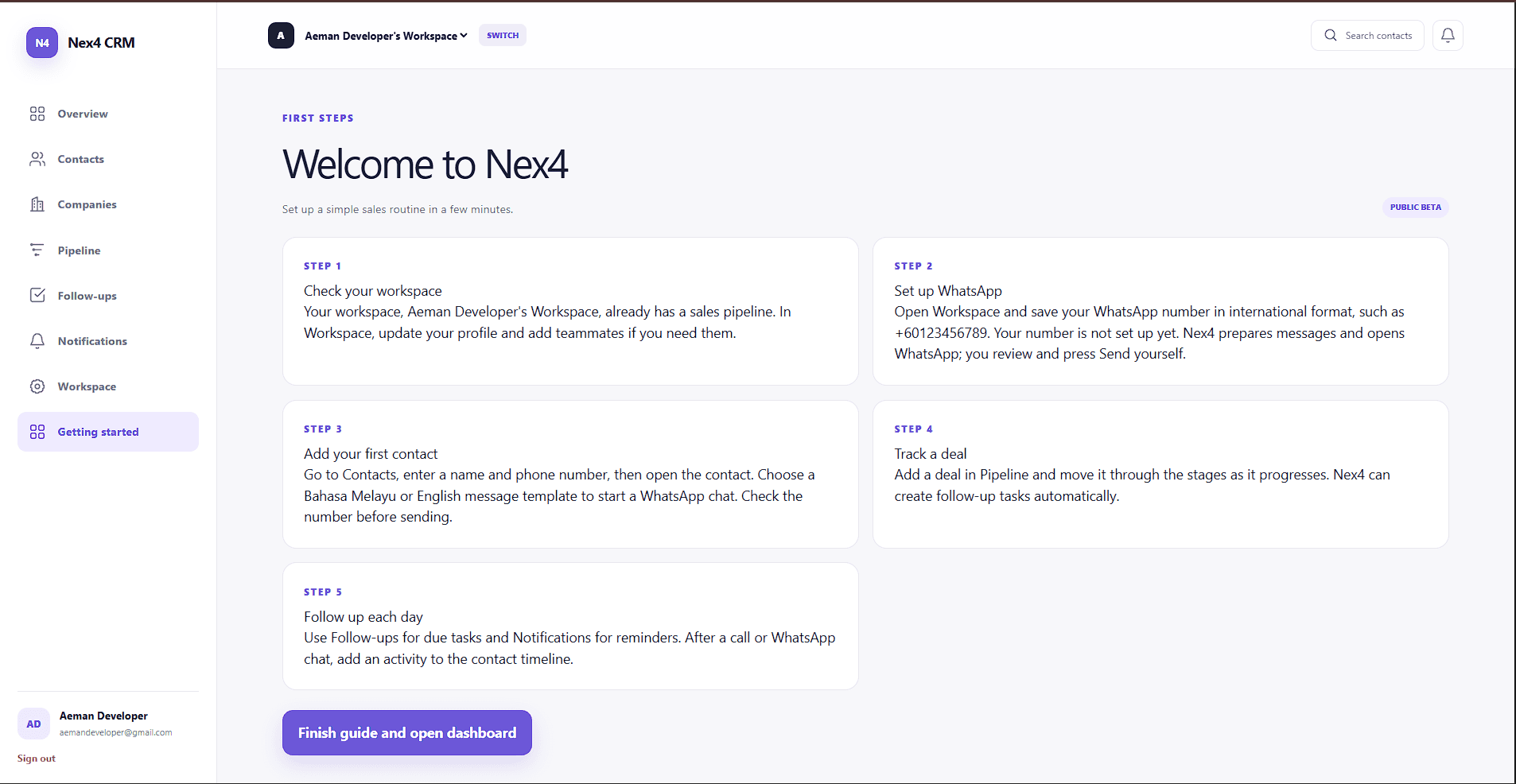Click the Workspace gear icon
Viewport: 1516px width, 784px height.
37,386
